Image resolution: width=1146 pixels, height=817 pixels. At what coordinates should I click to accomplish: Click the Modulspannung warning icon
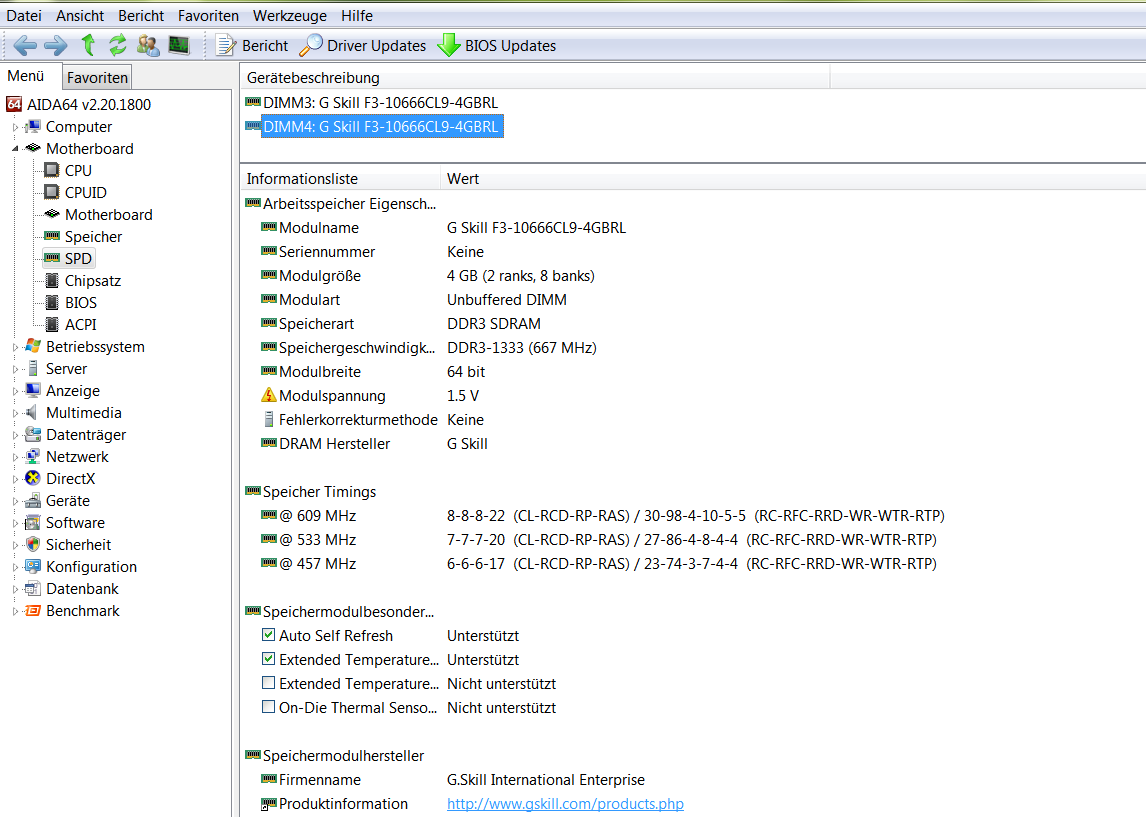pyautogui.click(x=269, y=395)
